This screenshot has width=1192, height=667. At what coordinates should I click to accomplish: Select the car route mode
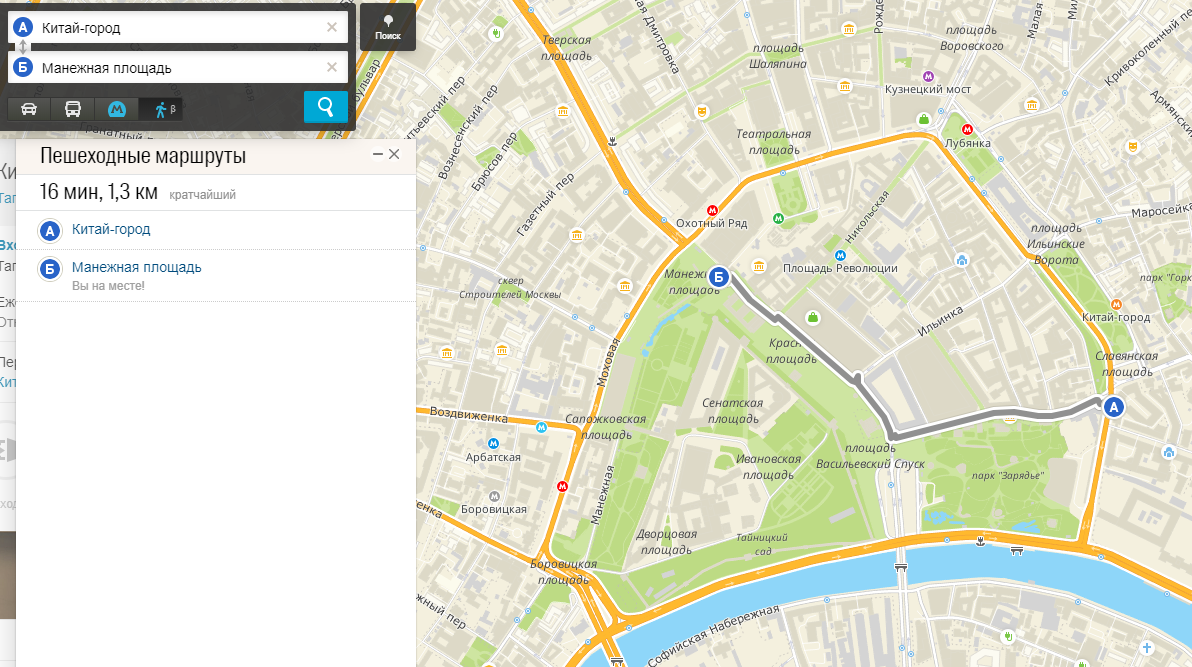[29, 109]
